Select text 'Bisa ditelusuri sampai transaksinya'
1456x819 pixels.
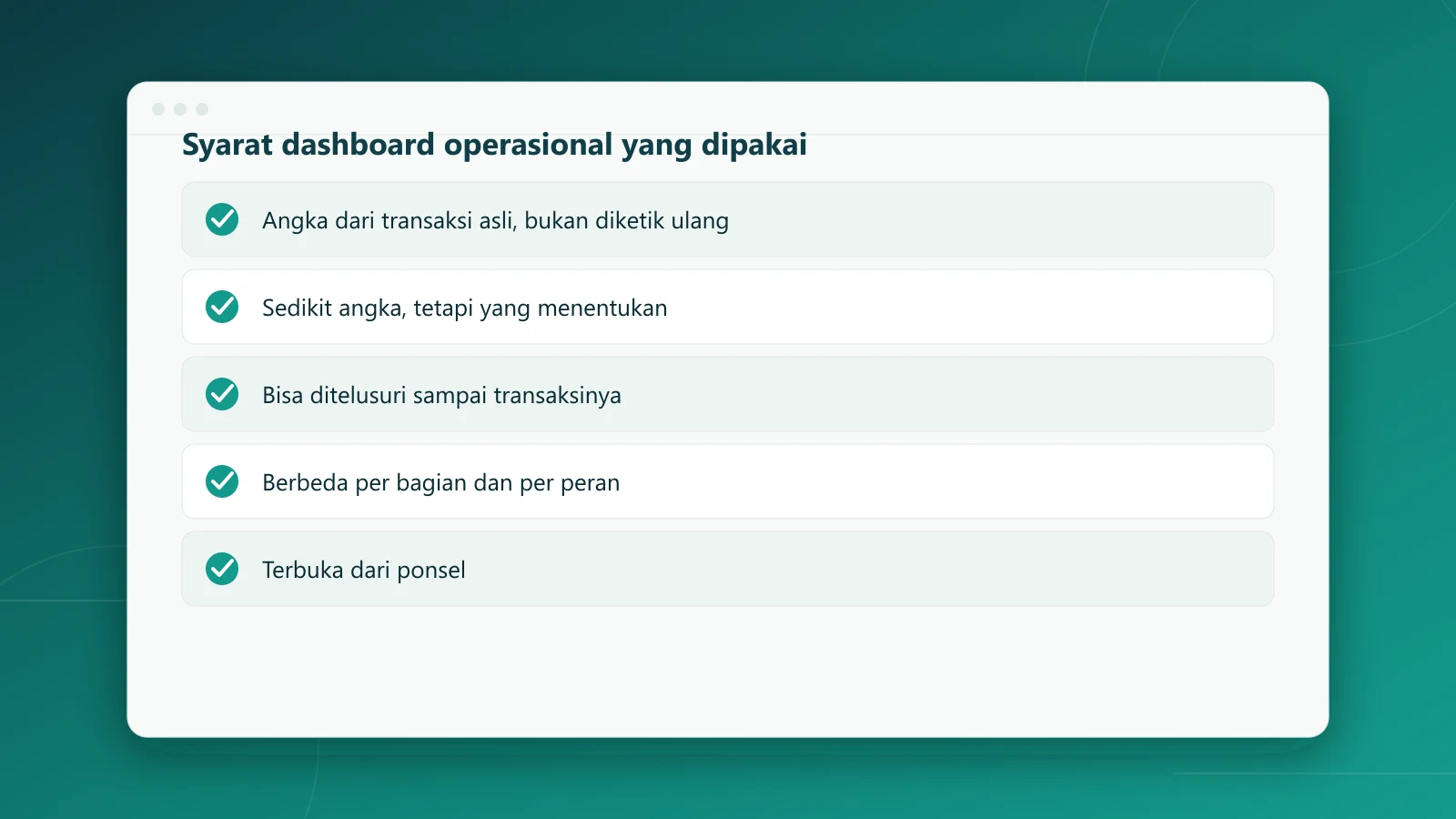(x=441, y=396)
